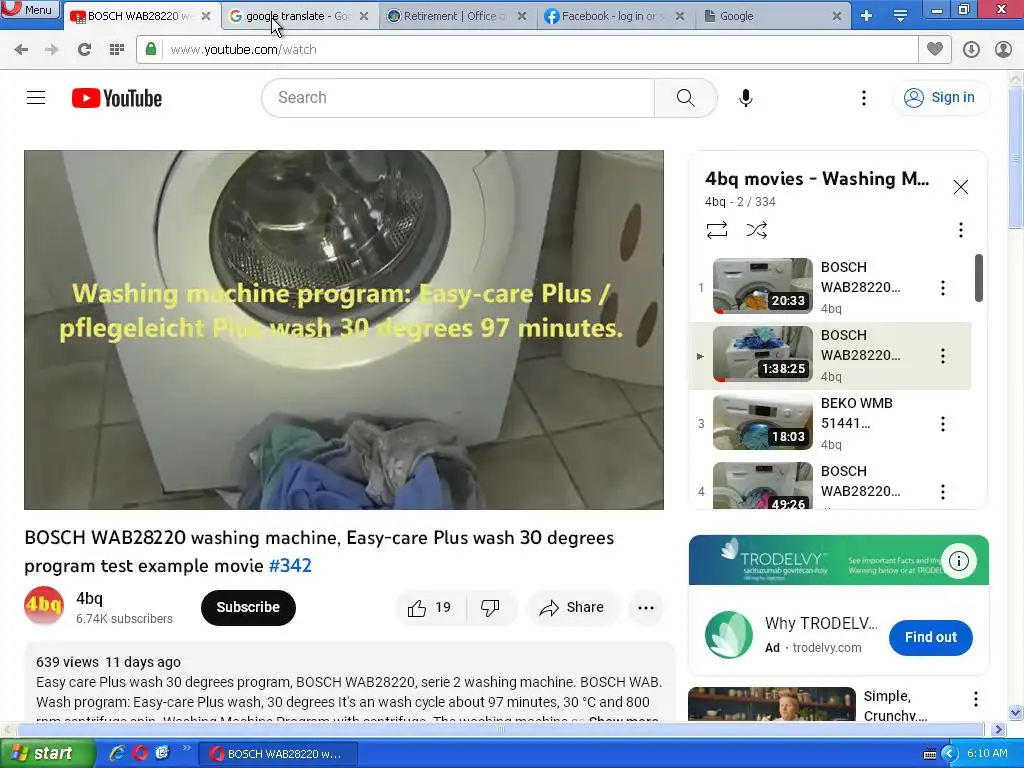The image size is (1024, 768).
Task: Open the YouTube hamburger guide menu
Action: coord(36,98)
